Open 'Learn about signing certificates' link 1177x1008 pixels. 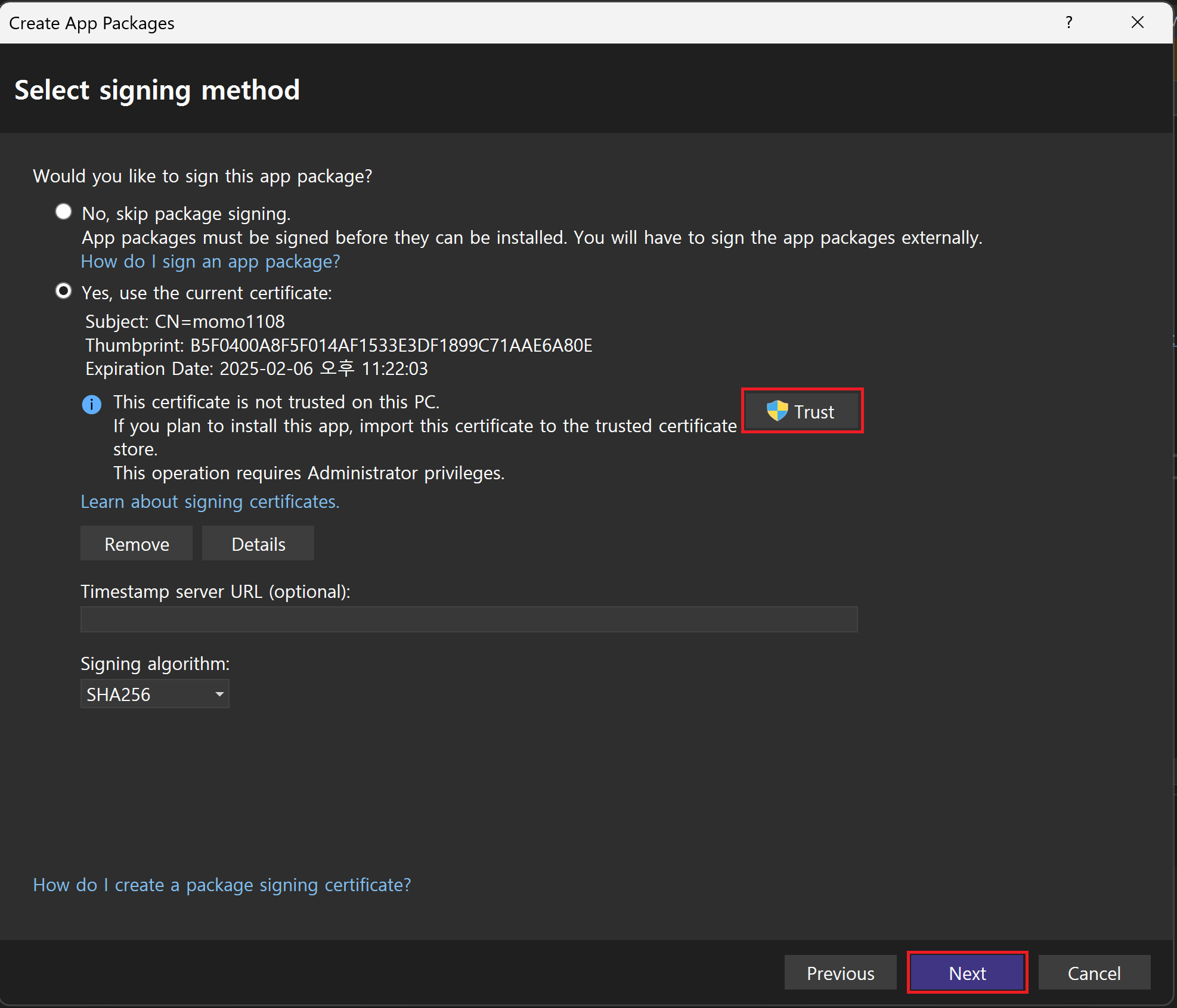click(x=210, y=502)
